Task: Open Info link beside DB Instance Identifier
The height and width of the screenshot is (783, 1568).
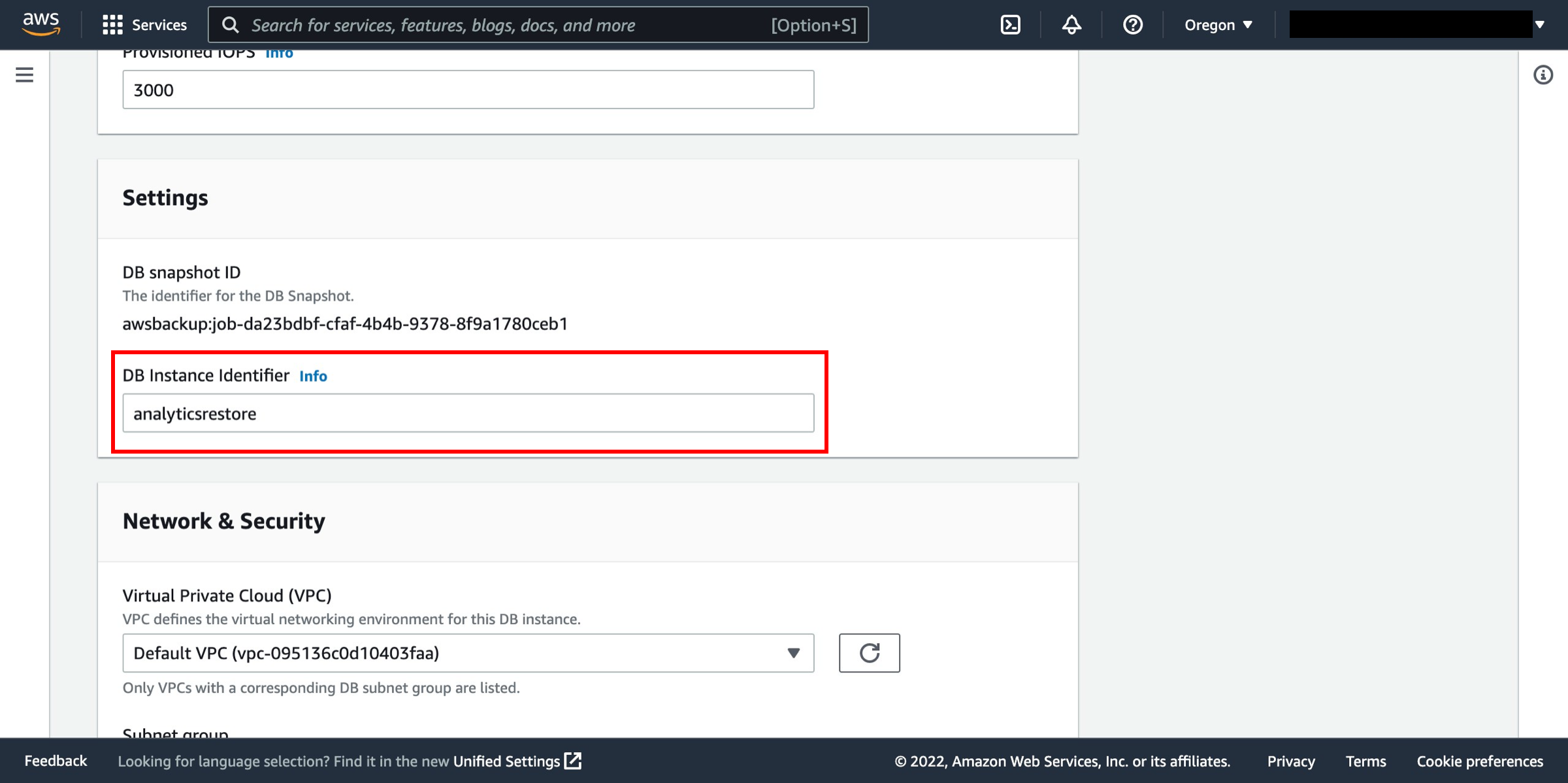Action: coord(313,376)
